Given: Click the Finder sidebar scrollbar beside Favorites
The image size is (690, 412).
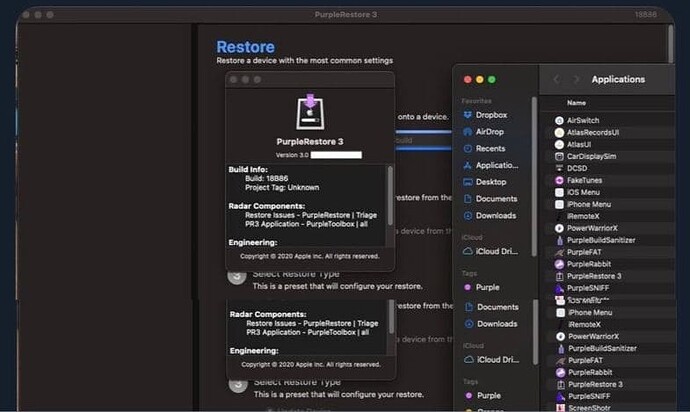Looking at the screenshot, I should point(534,176).
